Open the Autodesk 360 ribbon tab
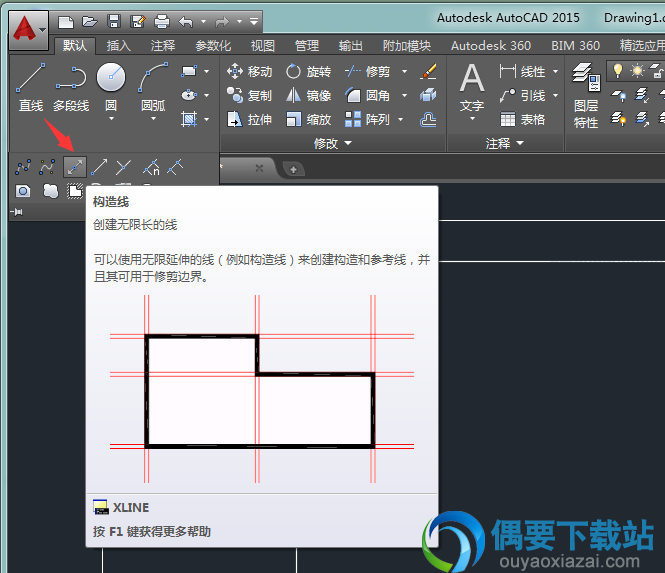665x573 pixels. pyautogui.click(x=491, y=45)
